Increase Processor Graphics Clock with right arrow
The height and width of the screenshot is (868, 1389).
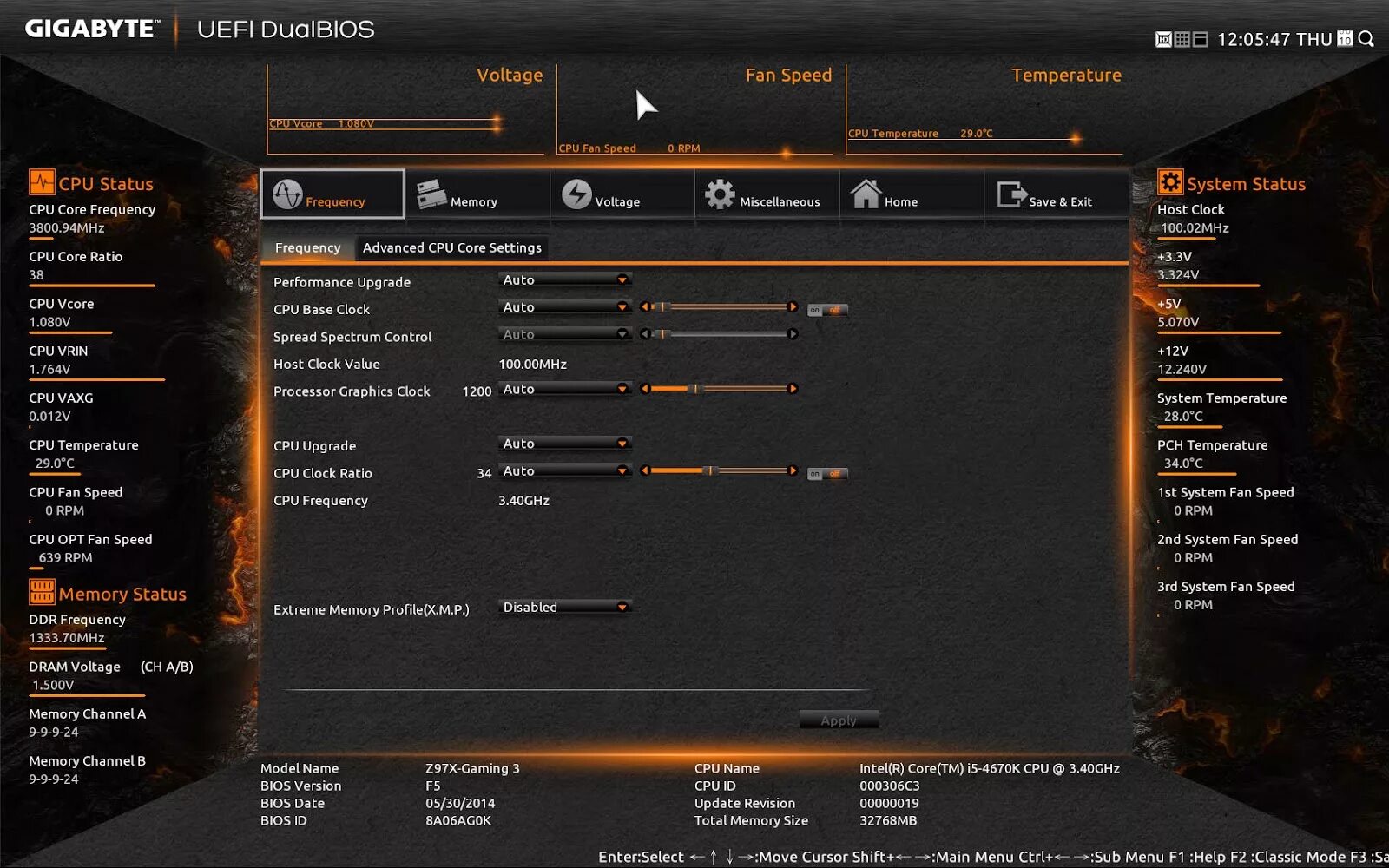coord(793,389)
